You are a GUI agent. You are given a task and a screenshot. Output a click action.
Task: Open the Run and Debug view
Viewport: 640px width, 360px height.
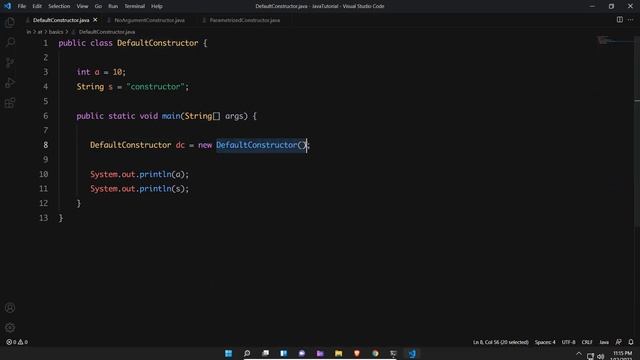(10, 82)
